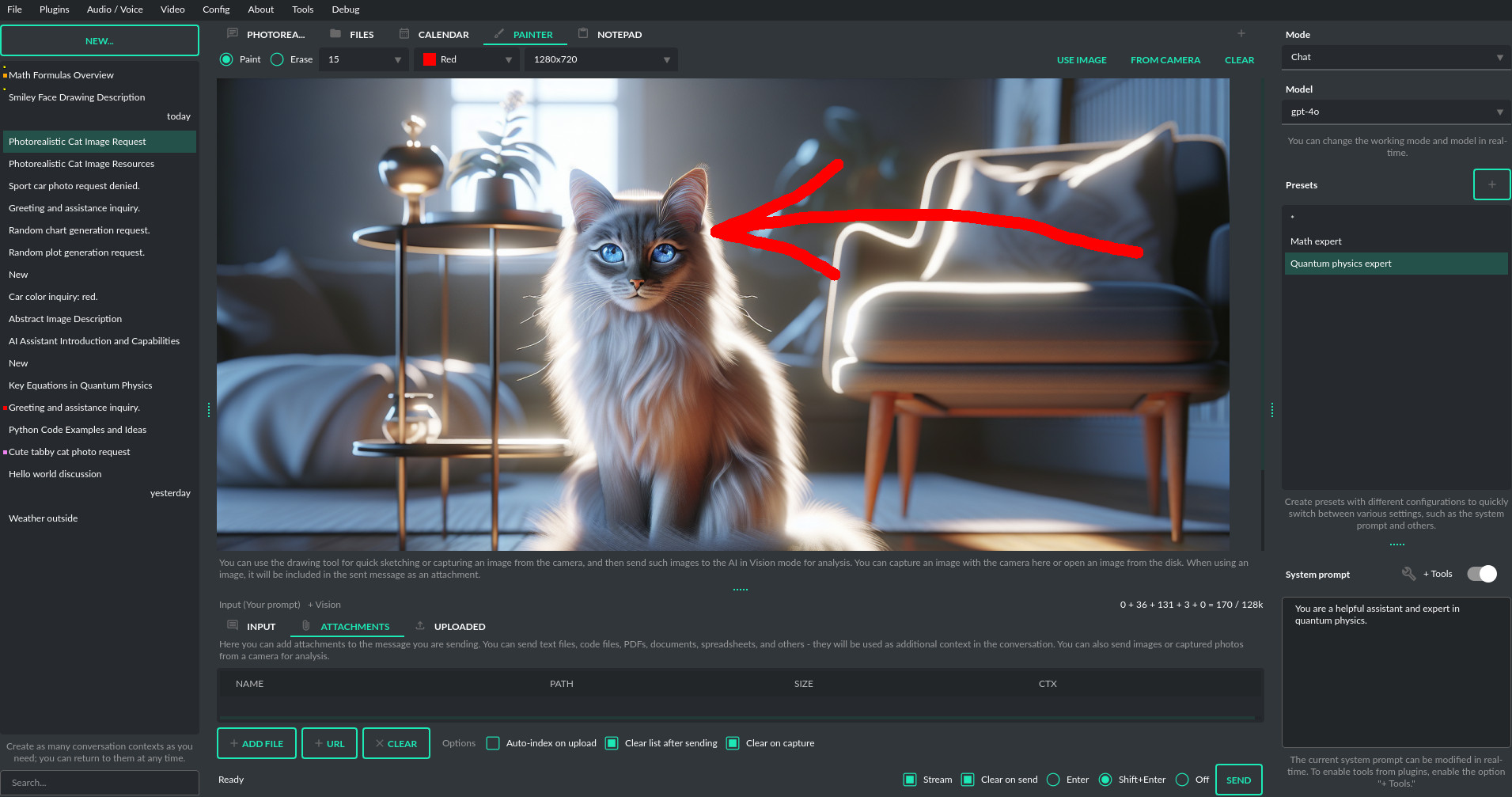The height and width of the screenshot is (797, 1512).
Task: Open the Calendar icon tab
Action: (404, 34)
